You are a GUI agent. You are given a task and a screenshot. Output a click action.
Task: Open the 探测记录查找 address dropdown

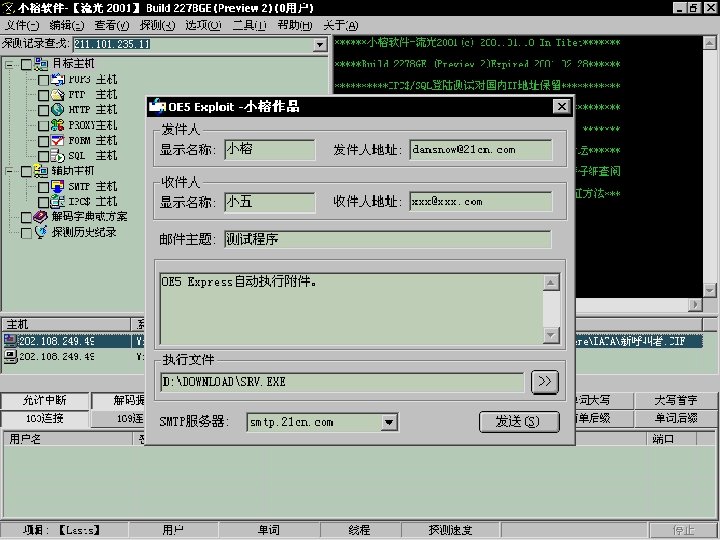[320, 45]
